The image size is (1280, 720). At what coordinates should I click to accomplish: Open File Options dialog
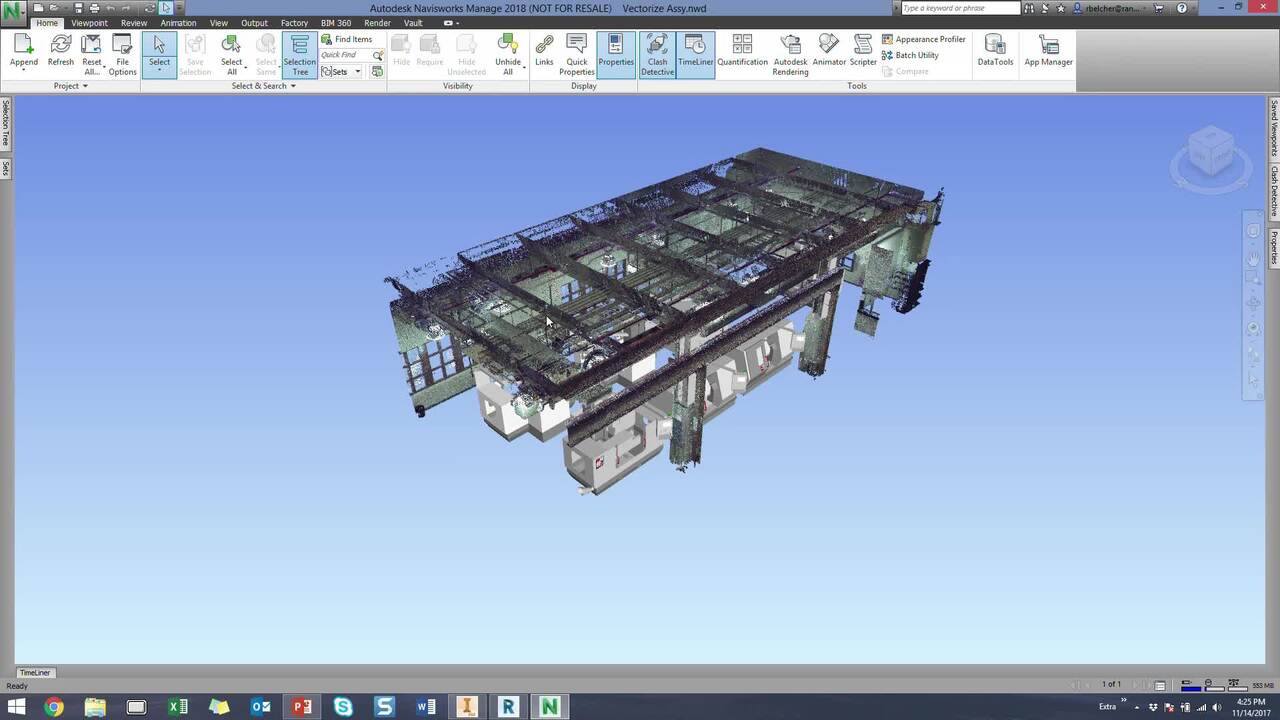pyautogui.click(x=123, y=54)
